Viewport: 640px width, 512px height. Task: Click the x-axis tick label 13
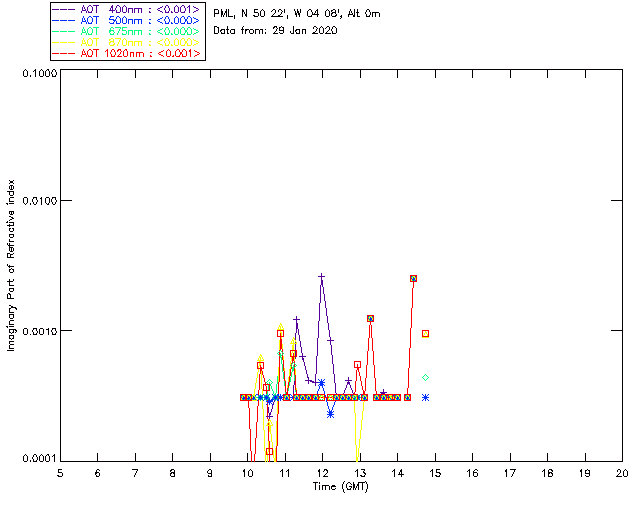[x=360, y=474]
